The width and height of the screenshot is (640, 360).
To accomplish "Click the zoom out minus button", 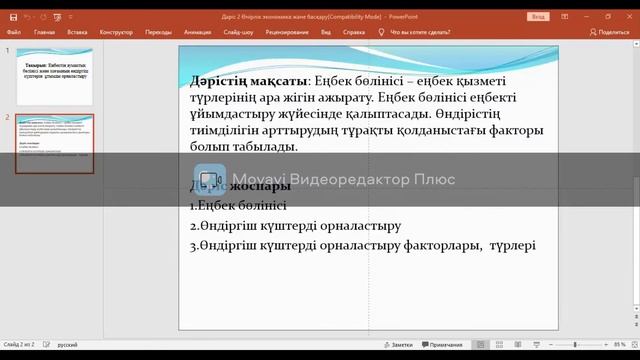I will [551, 345].
